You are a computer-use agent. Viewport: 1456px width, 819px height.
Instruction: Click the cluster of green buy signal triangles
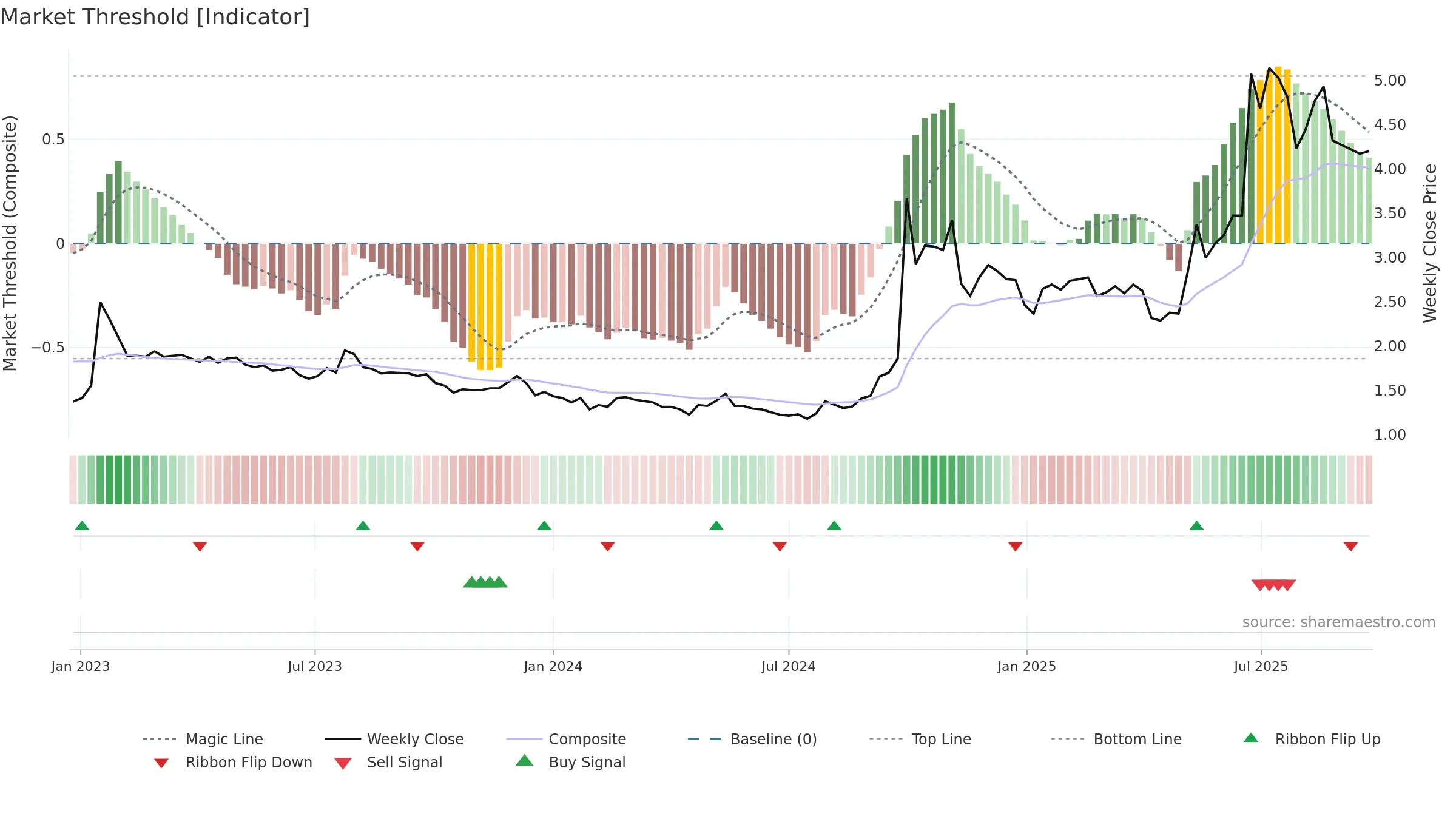(485, 582)
